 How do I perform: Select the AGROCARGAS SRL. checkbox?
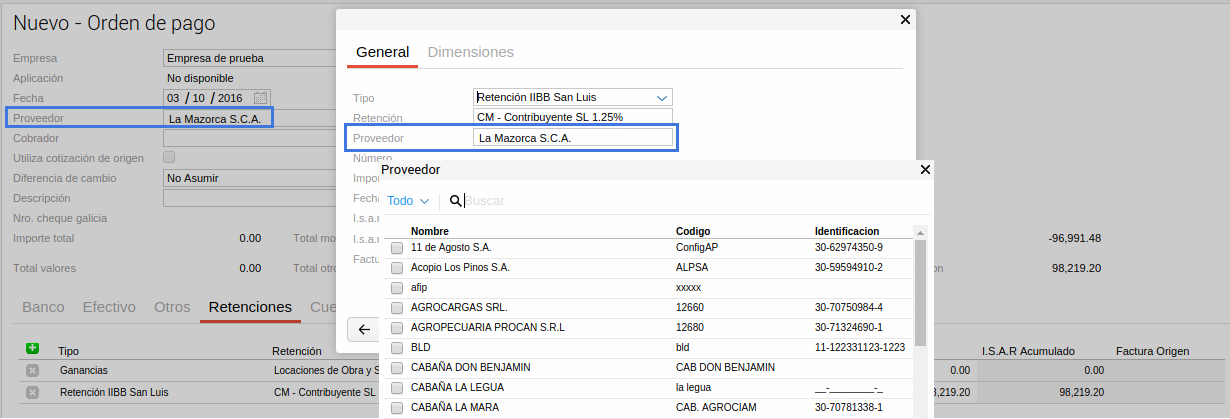point(397,307)
